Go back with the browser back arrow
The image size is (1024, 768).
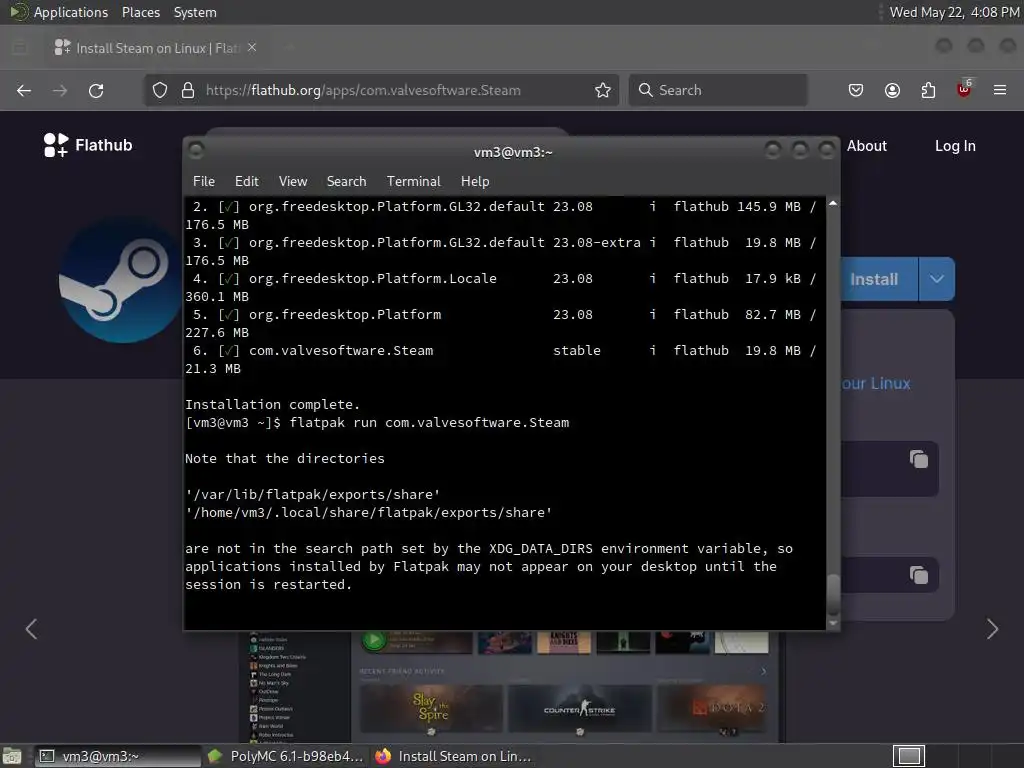24,90
